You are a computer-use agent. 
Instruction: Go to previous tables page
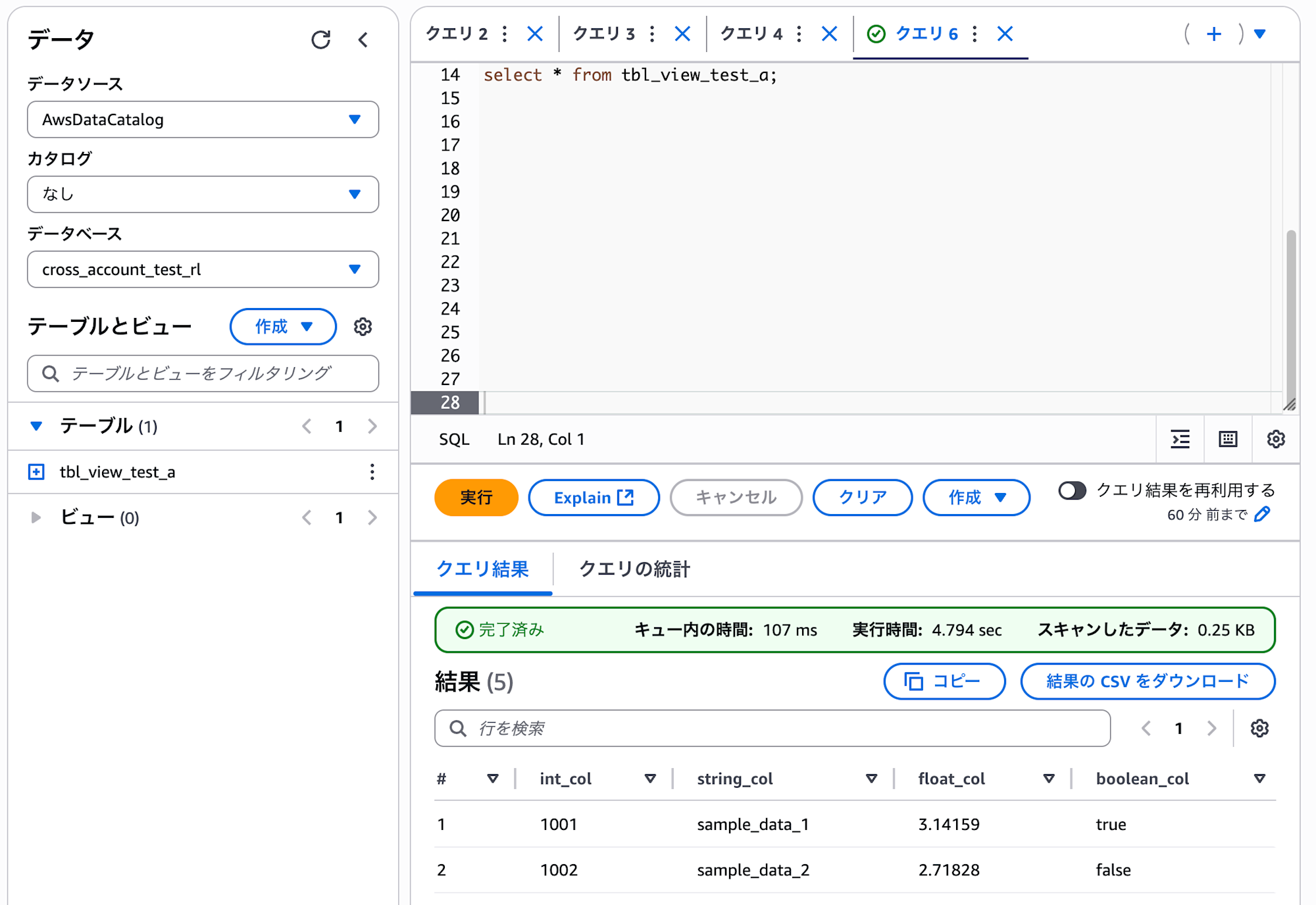coord(307,426)
